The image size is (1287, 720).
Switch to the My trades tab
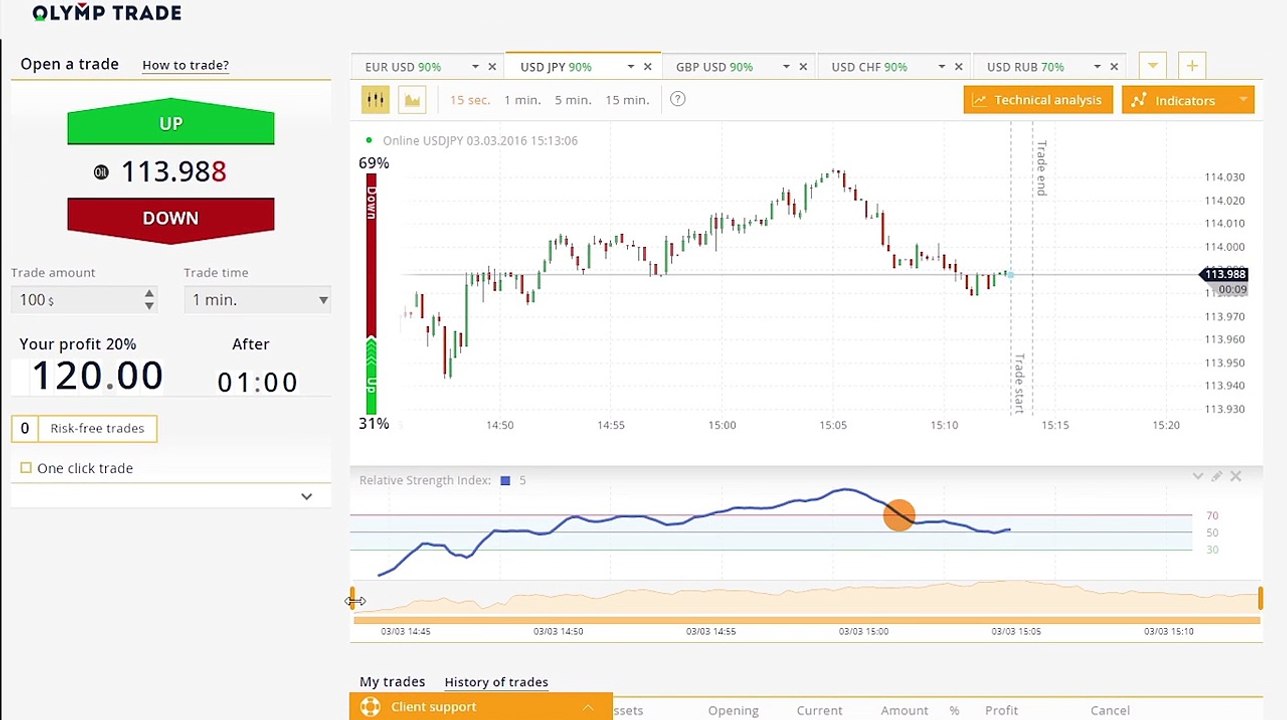(x=392, y=682)
